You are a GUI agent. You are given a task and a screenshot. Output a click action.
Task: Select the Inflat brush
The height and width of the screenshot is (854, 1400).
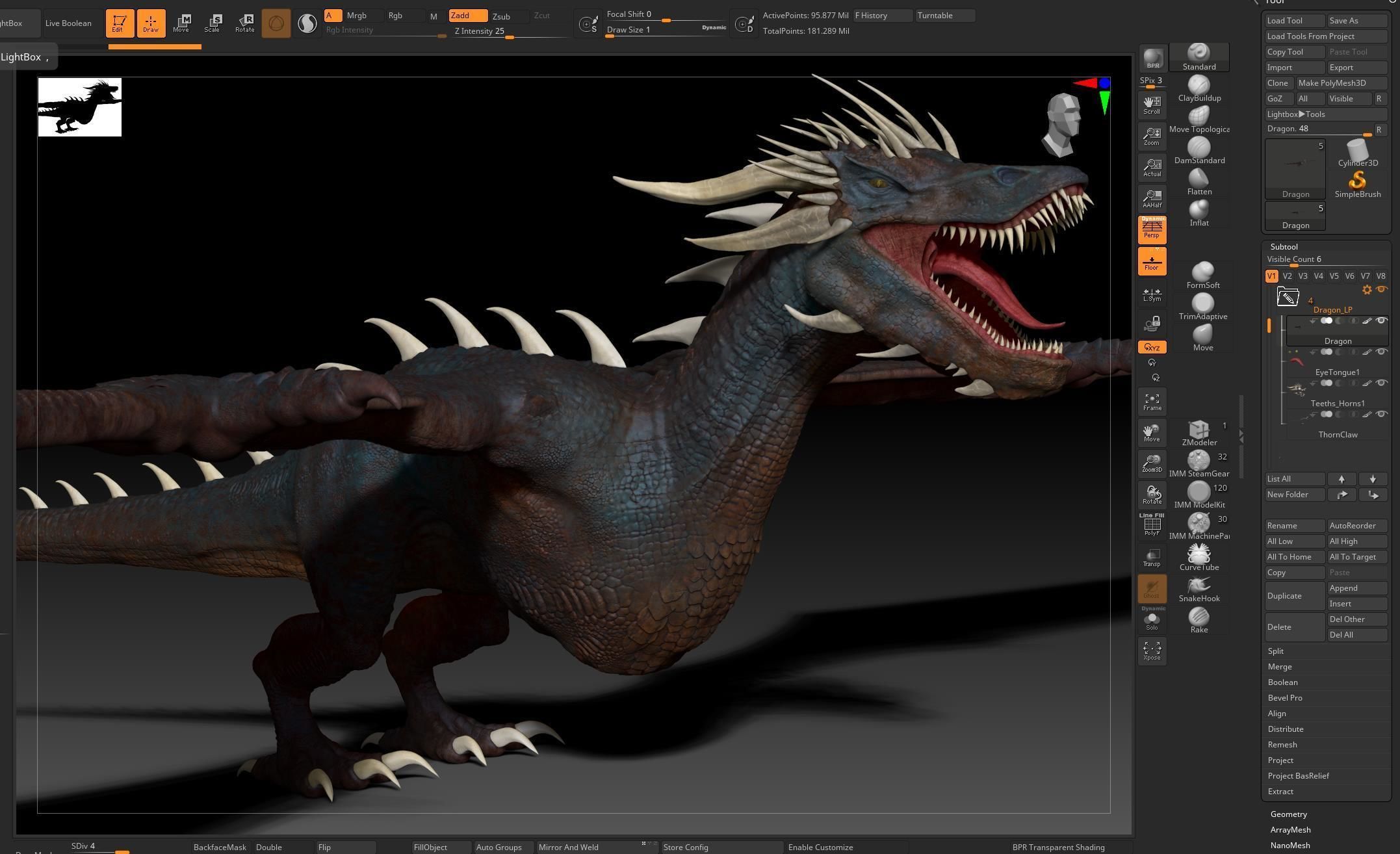(x=1199, y=213)
